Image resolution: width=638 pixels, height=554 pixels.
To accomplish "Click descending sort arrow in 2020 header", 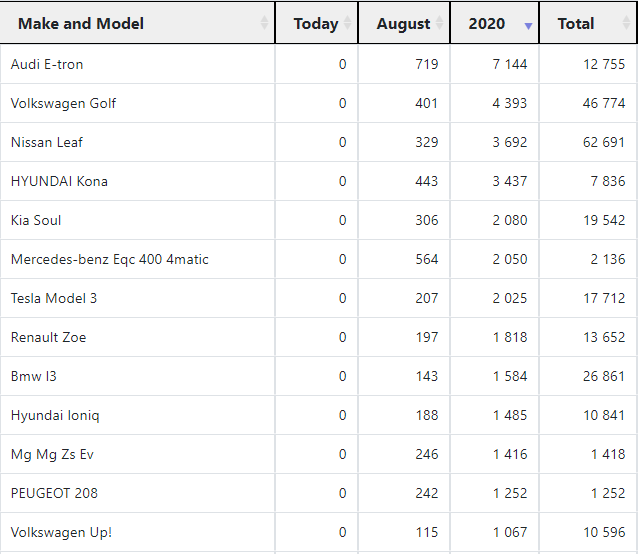I will (x=528, y=26).
